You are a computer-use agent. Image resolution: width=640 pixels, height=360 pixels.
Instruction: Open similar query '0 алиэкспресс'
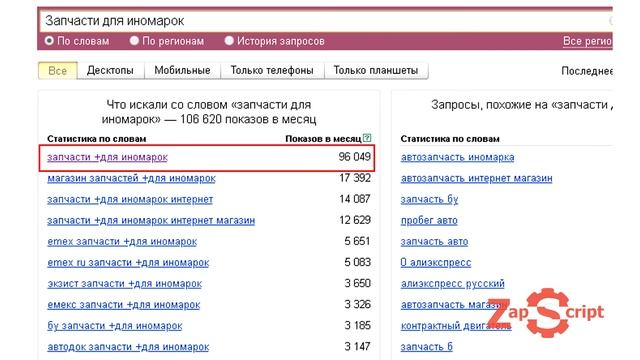pos(436,263)
